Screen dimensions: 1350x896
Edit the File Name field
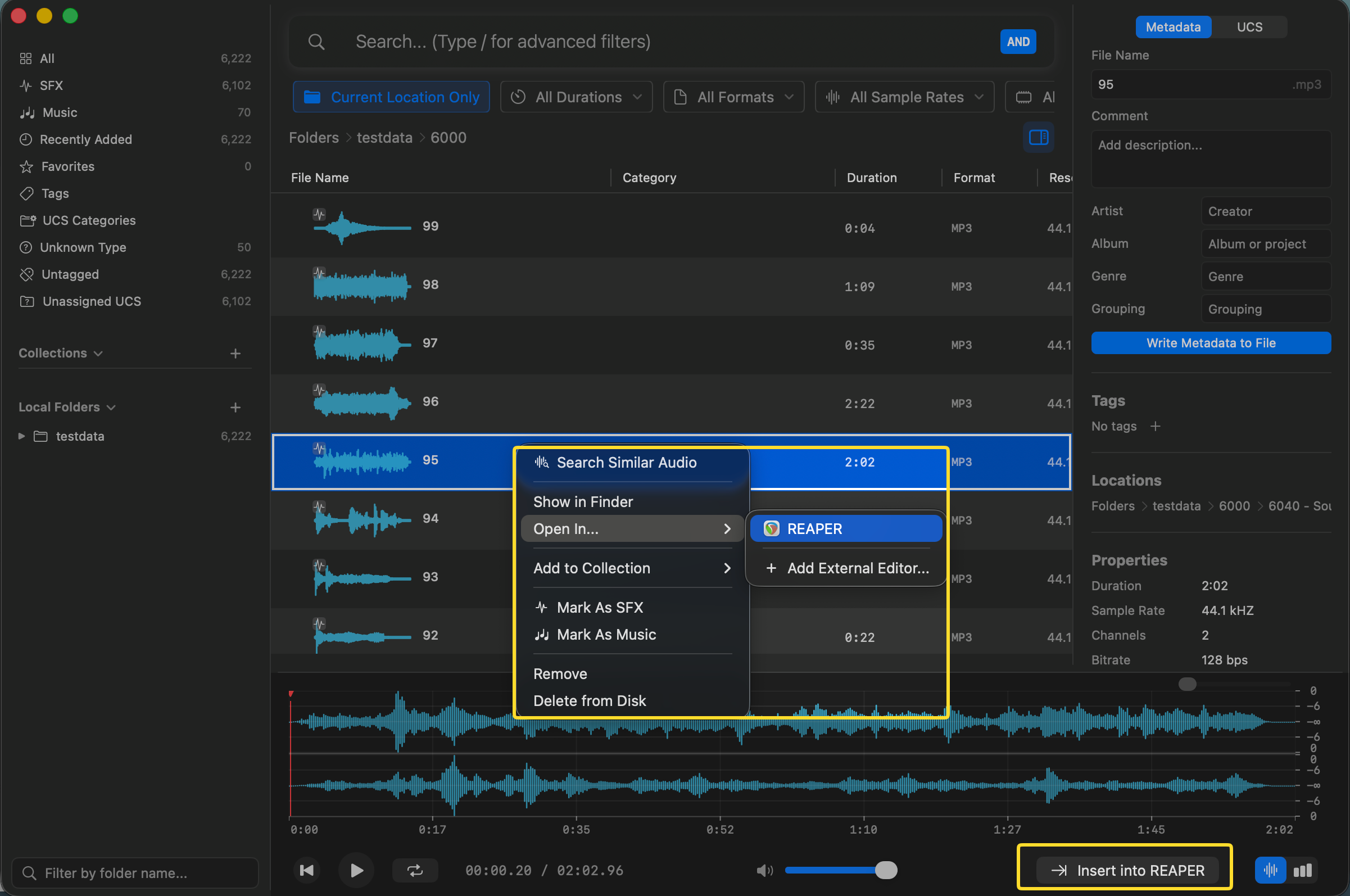tap(1211, 84)
